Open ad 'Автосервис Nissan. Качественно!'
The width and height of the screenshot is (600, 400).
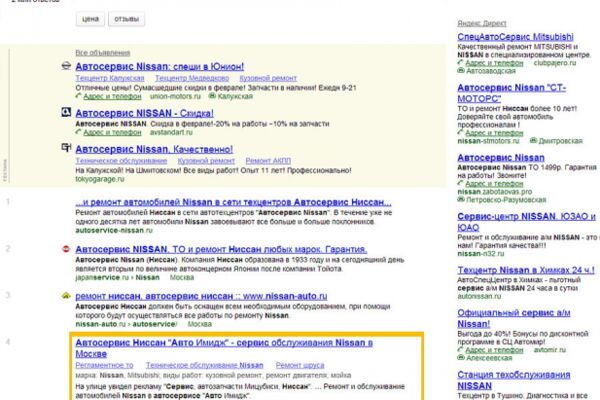pos(154,149)
